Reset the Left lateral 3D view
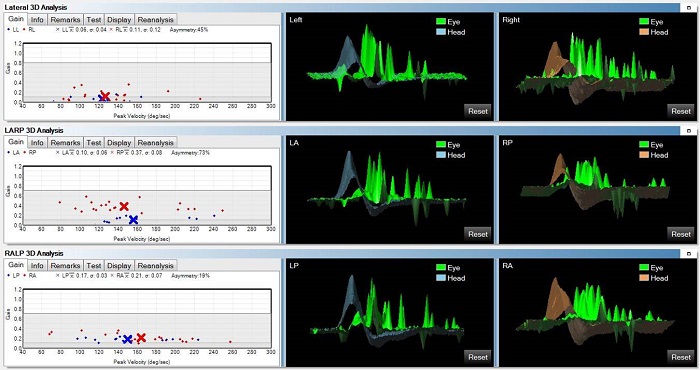 tap(478, 111)
